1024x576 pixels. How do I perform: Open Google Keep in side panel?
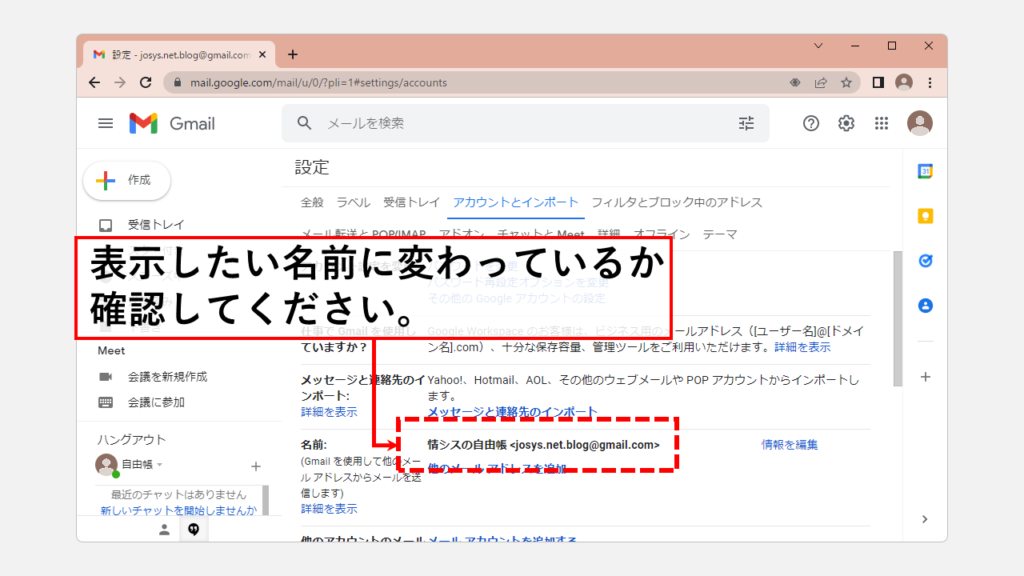pyautogui.click(x=925, y=216)
